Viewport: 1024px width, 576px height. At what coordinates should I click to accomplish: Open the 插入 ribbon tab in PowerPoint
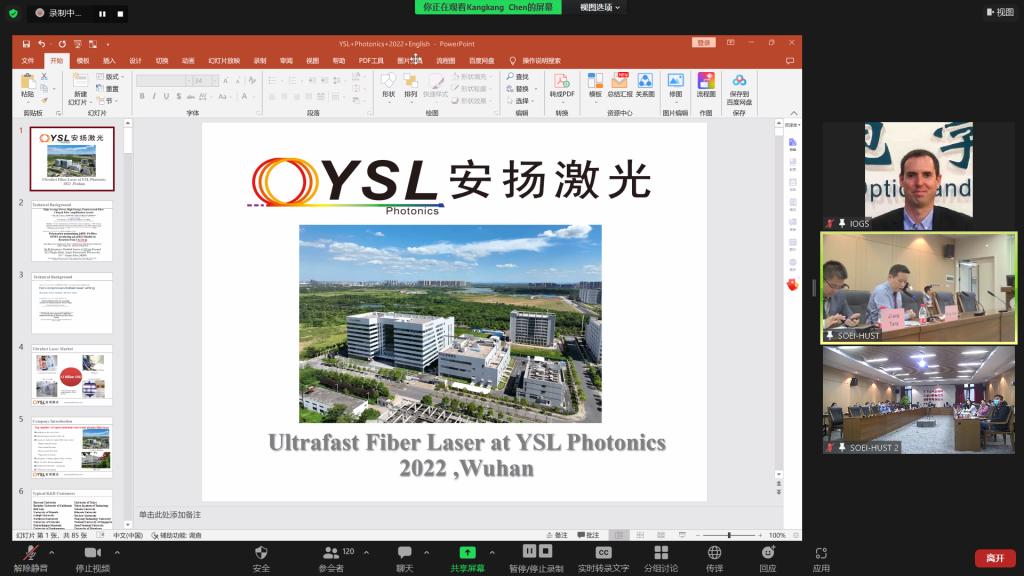pyautogui.click(x=109, y=60)
